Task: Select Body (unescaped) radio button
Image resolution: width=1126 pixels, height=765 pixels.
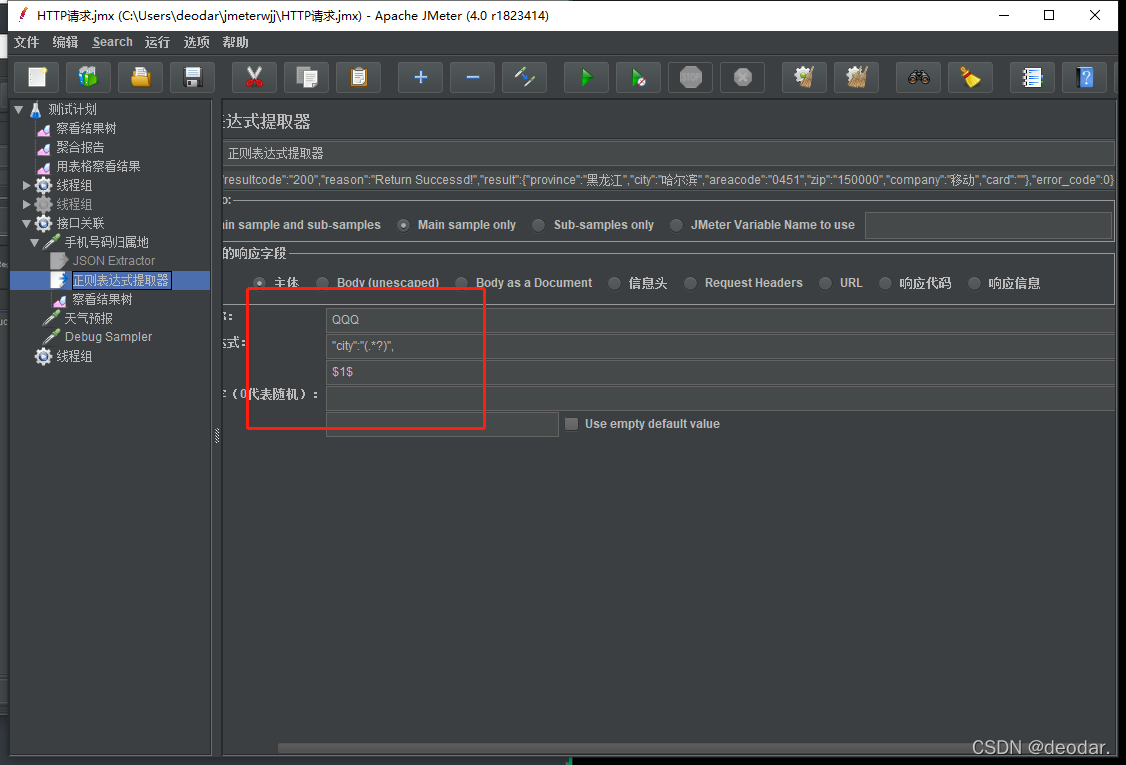Action: point(322,283)
